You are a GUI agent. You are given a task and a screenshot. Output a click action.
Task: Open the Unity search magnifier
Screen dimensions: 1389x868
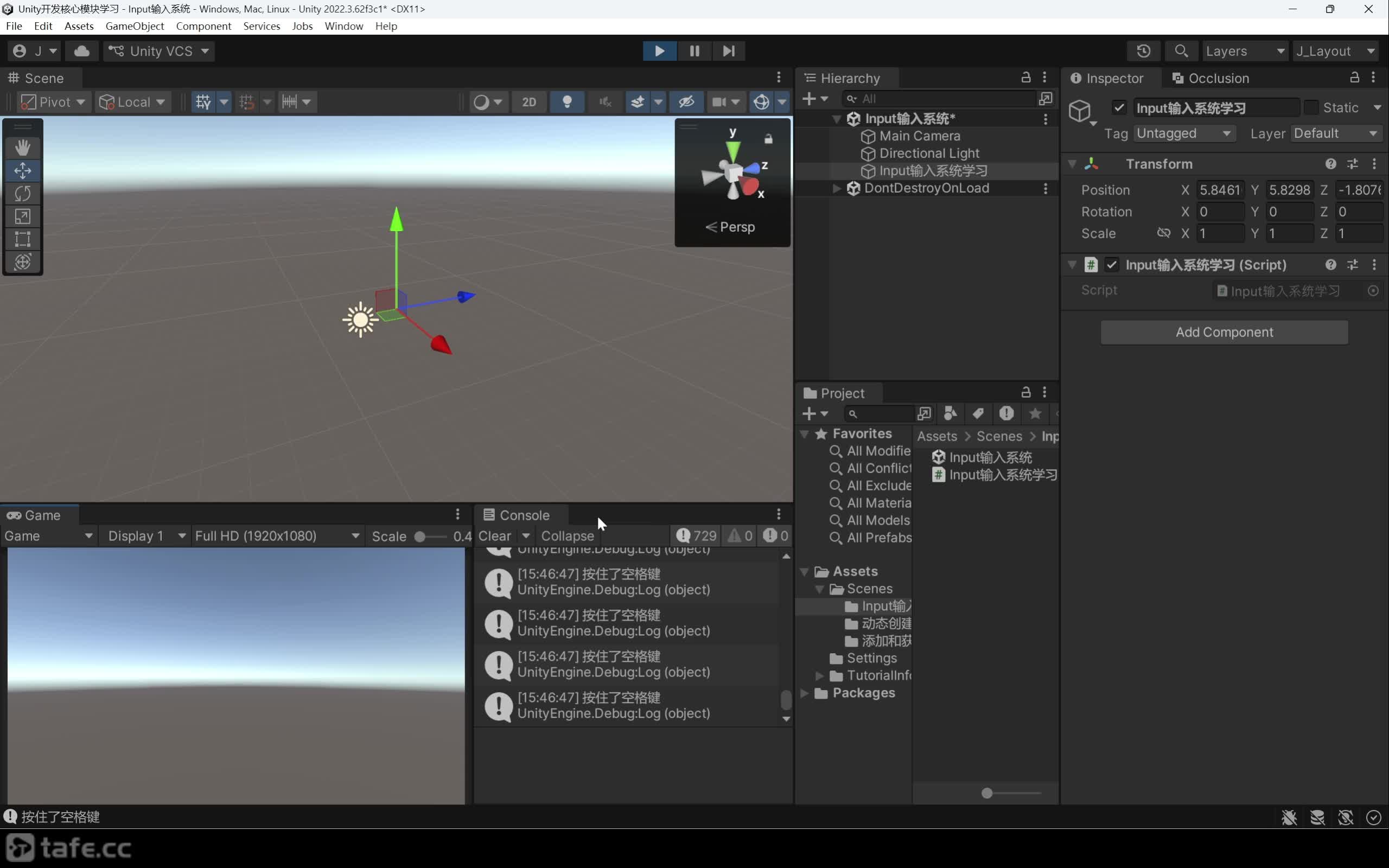1181,51
